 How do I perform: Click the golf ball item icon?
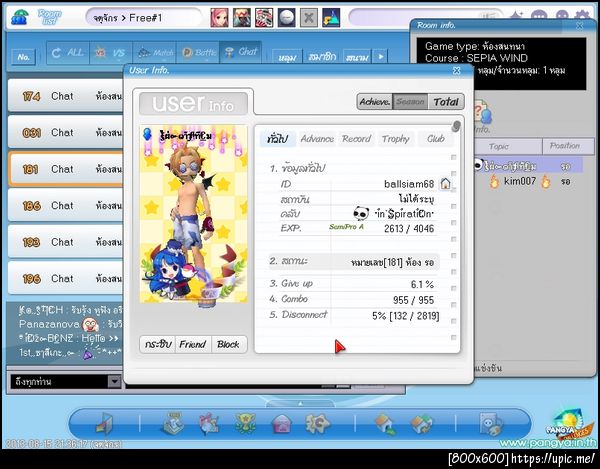pyautogui.click(x=286, y=18)
